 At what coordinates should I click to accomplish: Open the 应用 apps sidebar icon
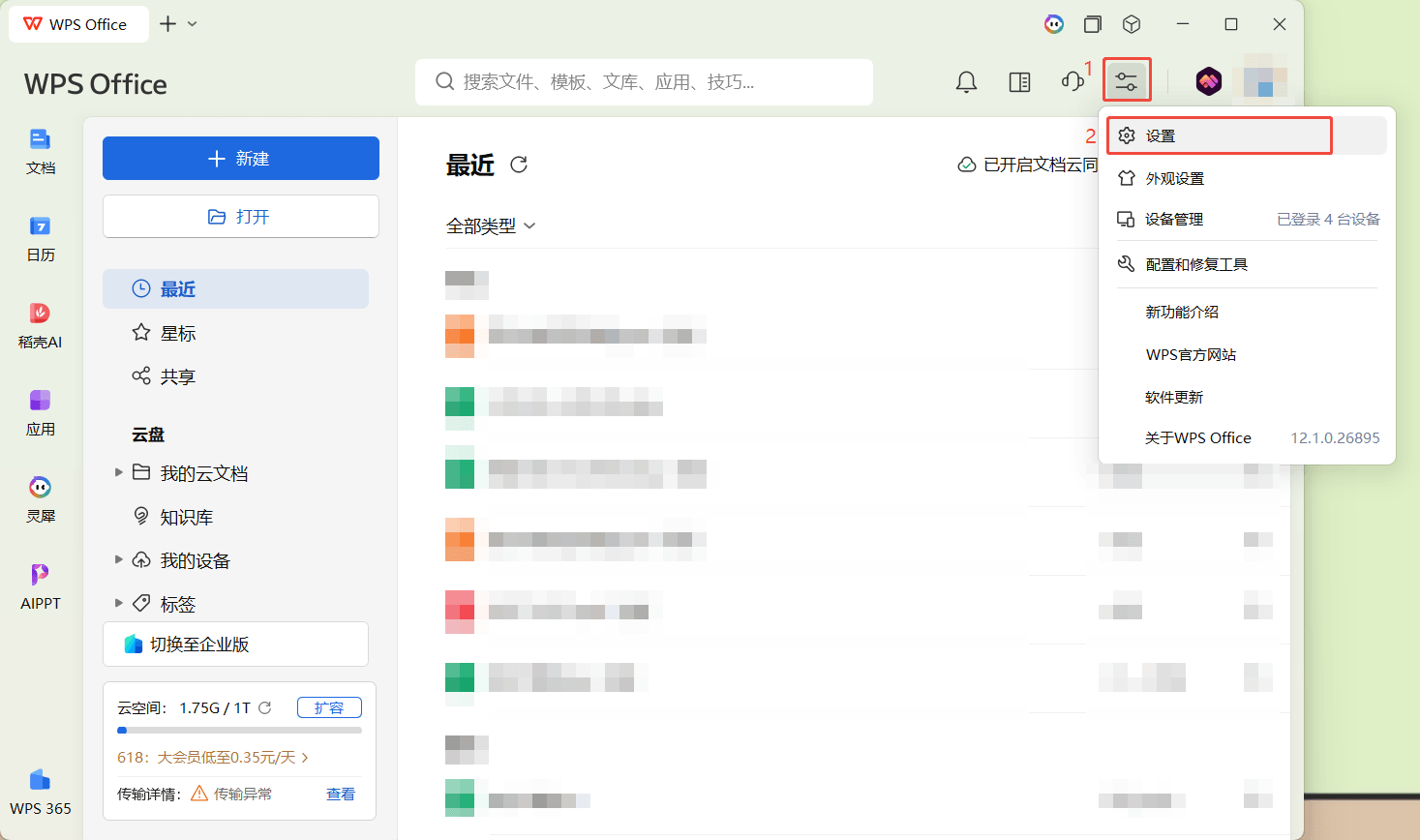41,413
